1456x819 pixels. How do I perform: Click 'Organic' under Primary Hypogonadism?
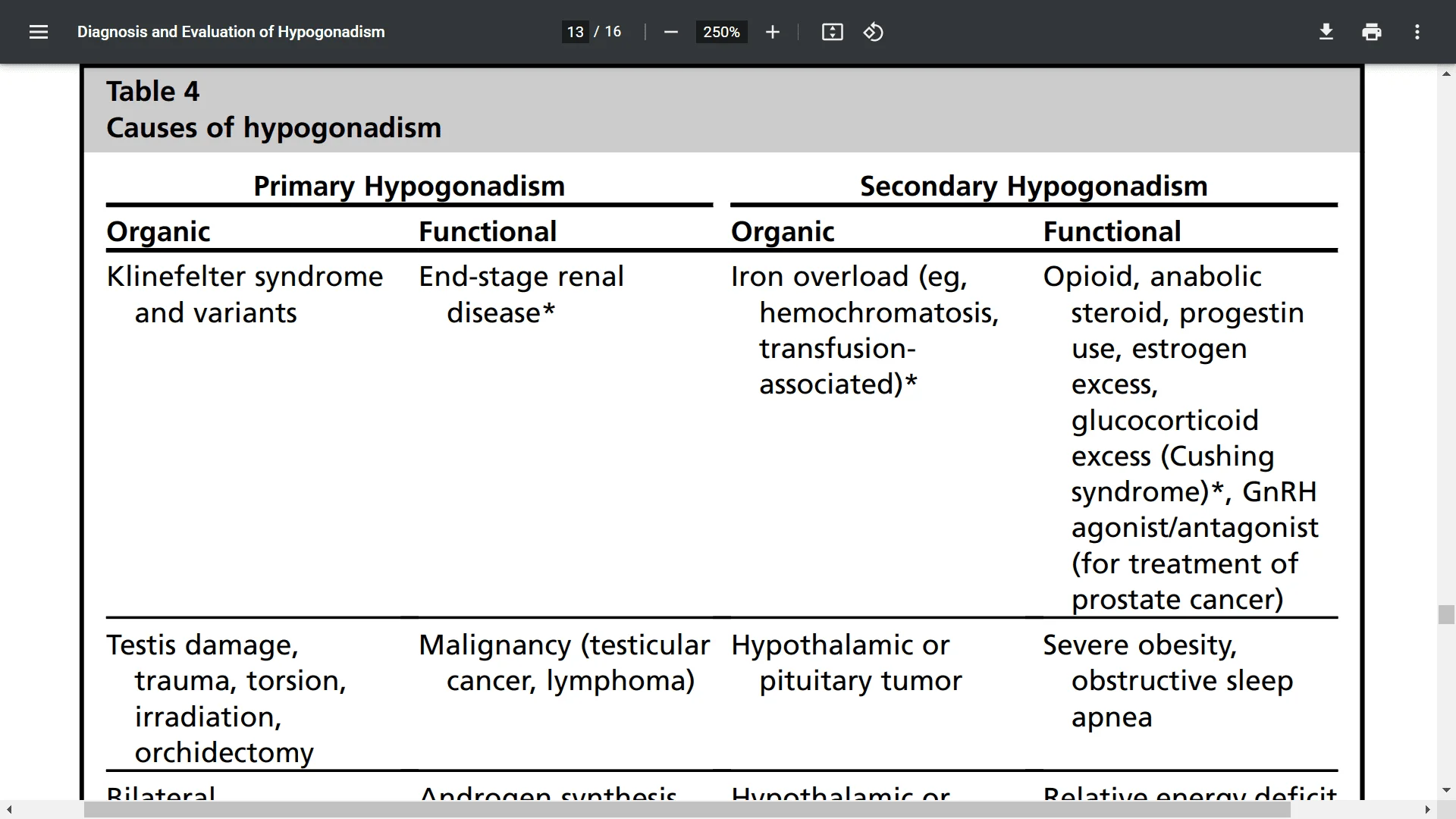coord(158,232)
